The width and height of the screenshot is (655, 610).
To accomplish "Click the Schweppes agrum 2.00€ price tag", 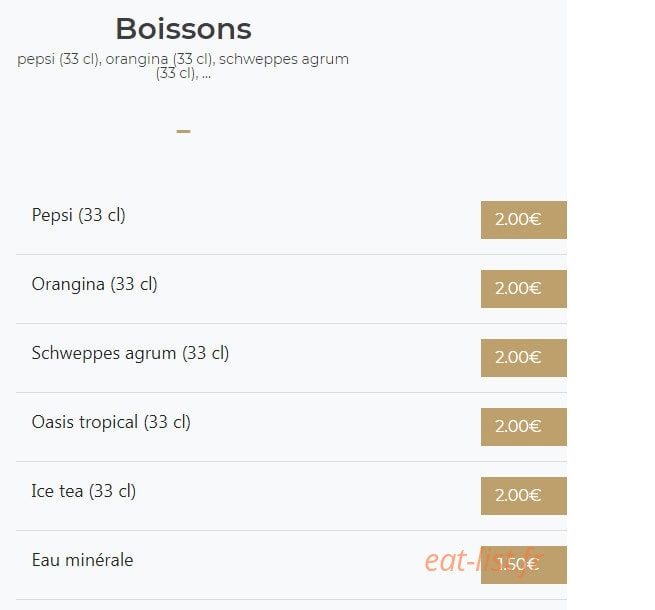I will point(523,358).
